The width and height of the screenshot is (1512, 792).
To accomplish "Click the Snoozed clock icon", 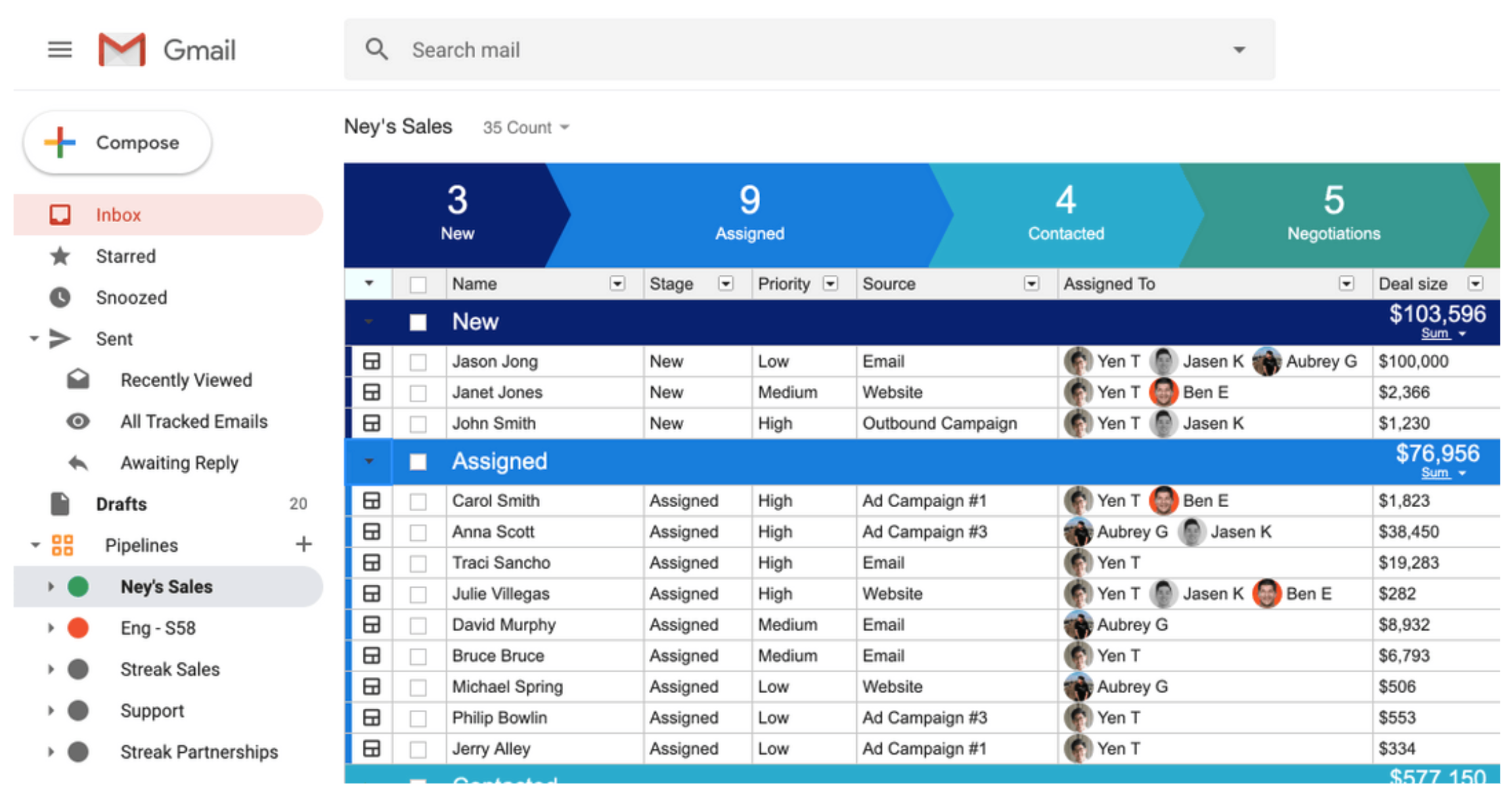I will click(x=60, y=297).
